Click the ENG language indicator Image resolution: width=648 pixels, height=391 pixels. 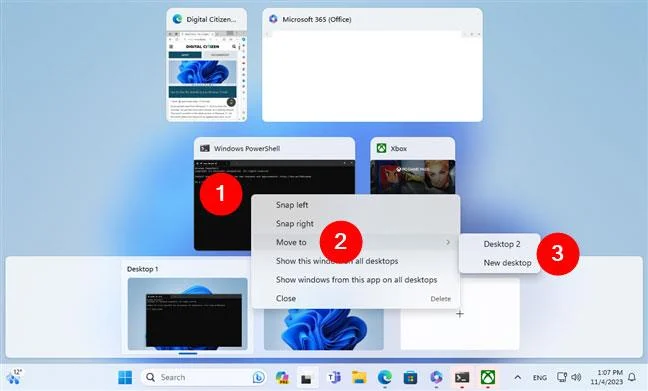point(540,378)
